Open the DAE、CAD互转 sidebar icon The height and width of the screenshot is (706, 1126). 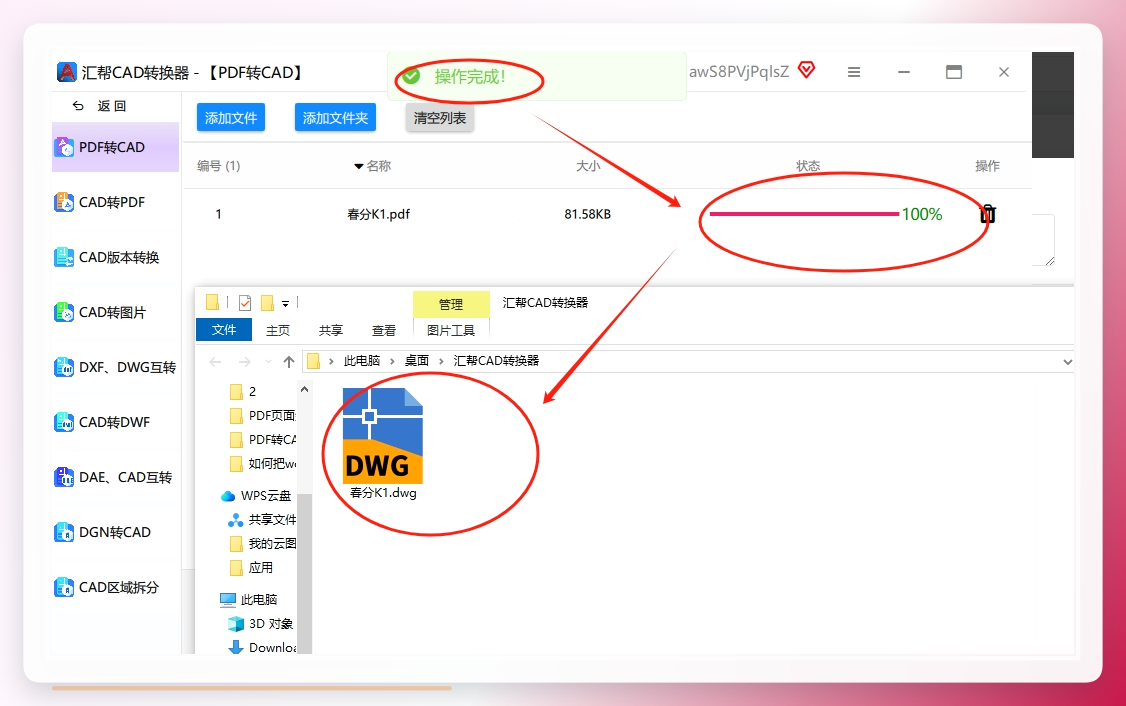click(64, 477)
